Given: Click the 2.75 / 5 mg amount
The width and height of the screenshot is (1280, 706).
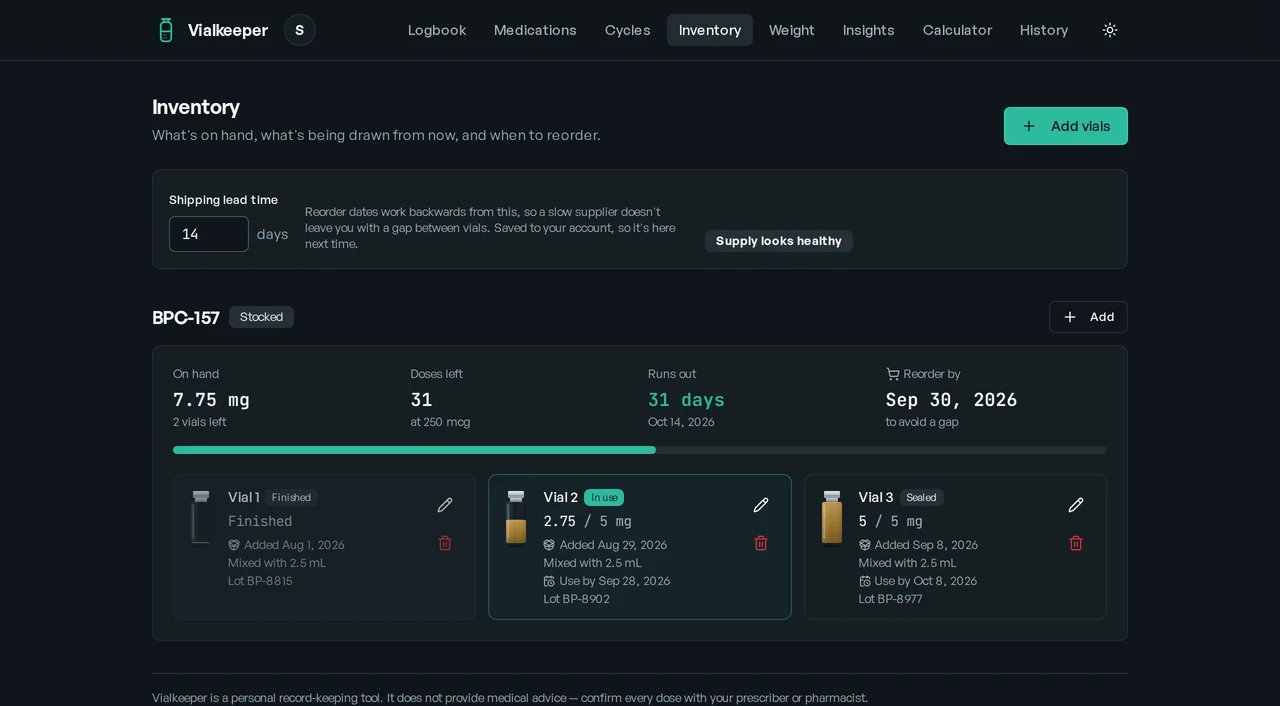Looking at the screenshot, I should click(587, 521).
